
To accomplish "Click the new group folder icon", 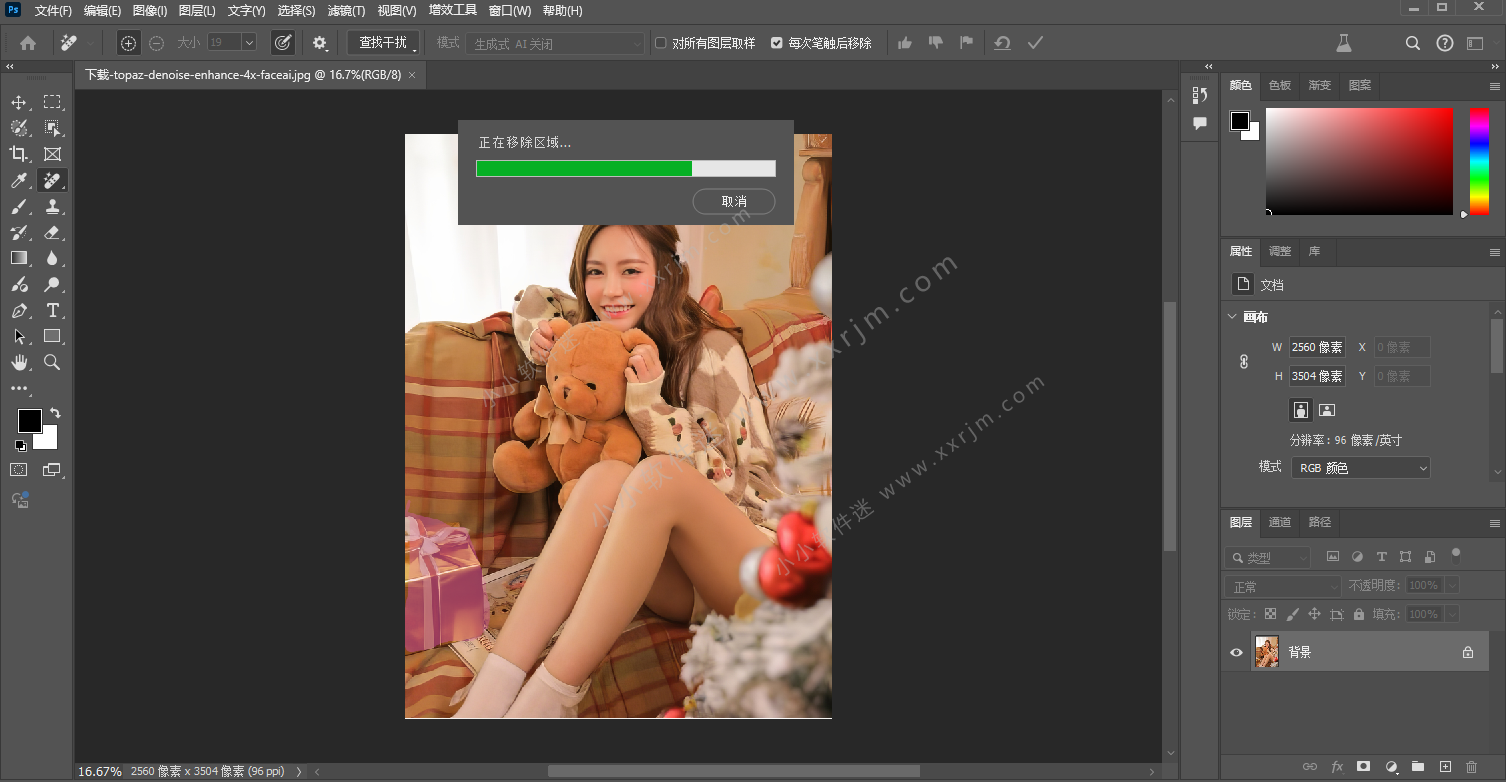I will pyautogui.click(x=1417, y=767).
